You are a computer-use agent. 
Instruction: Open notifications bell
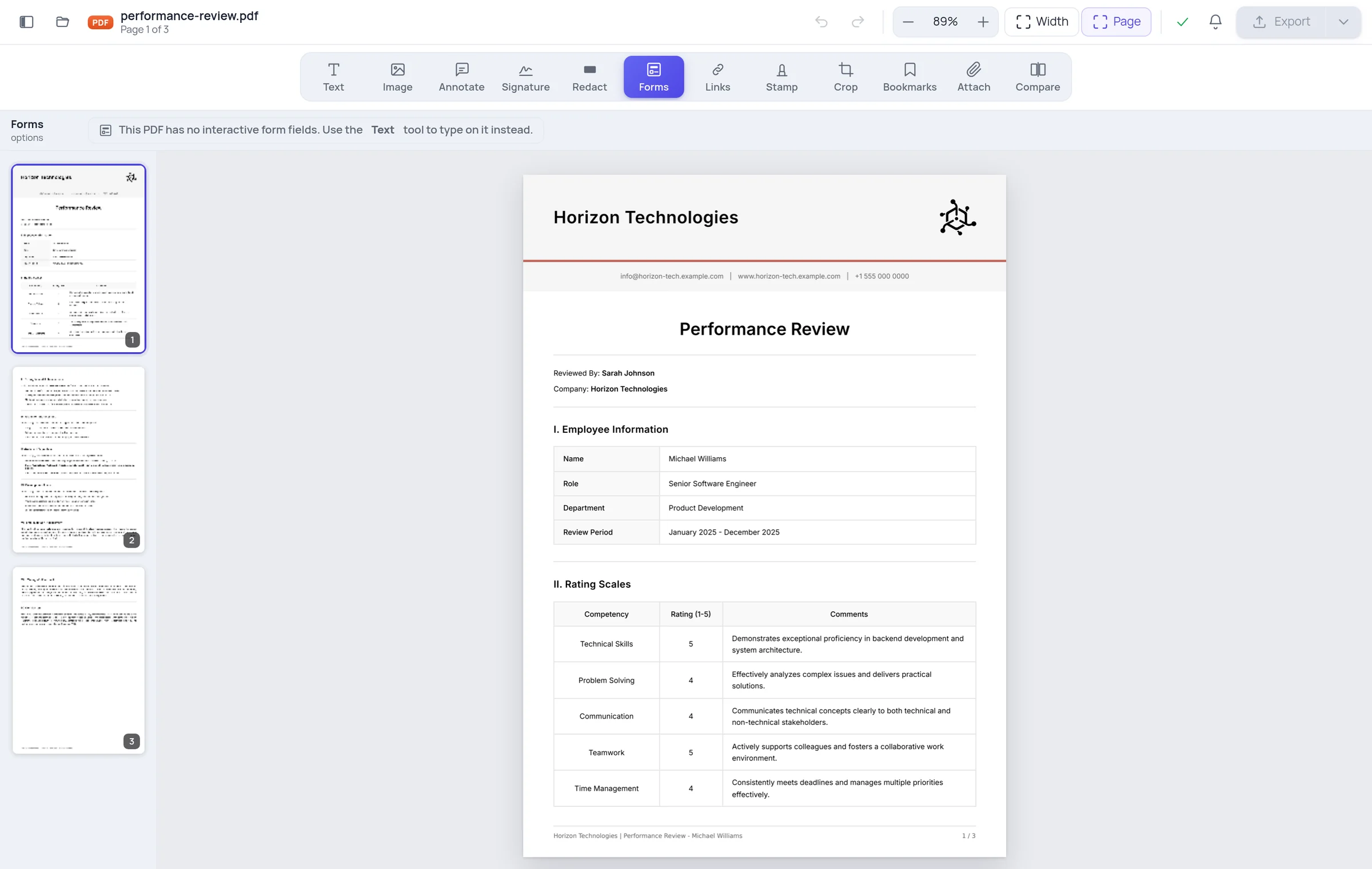(1215, 22)
